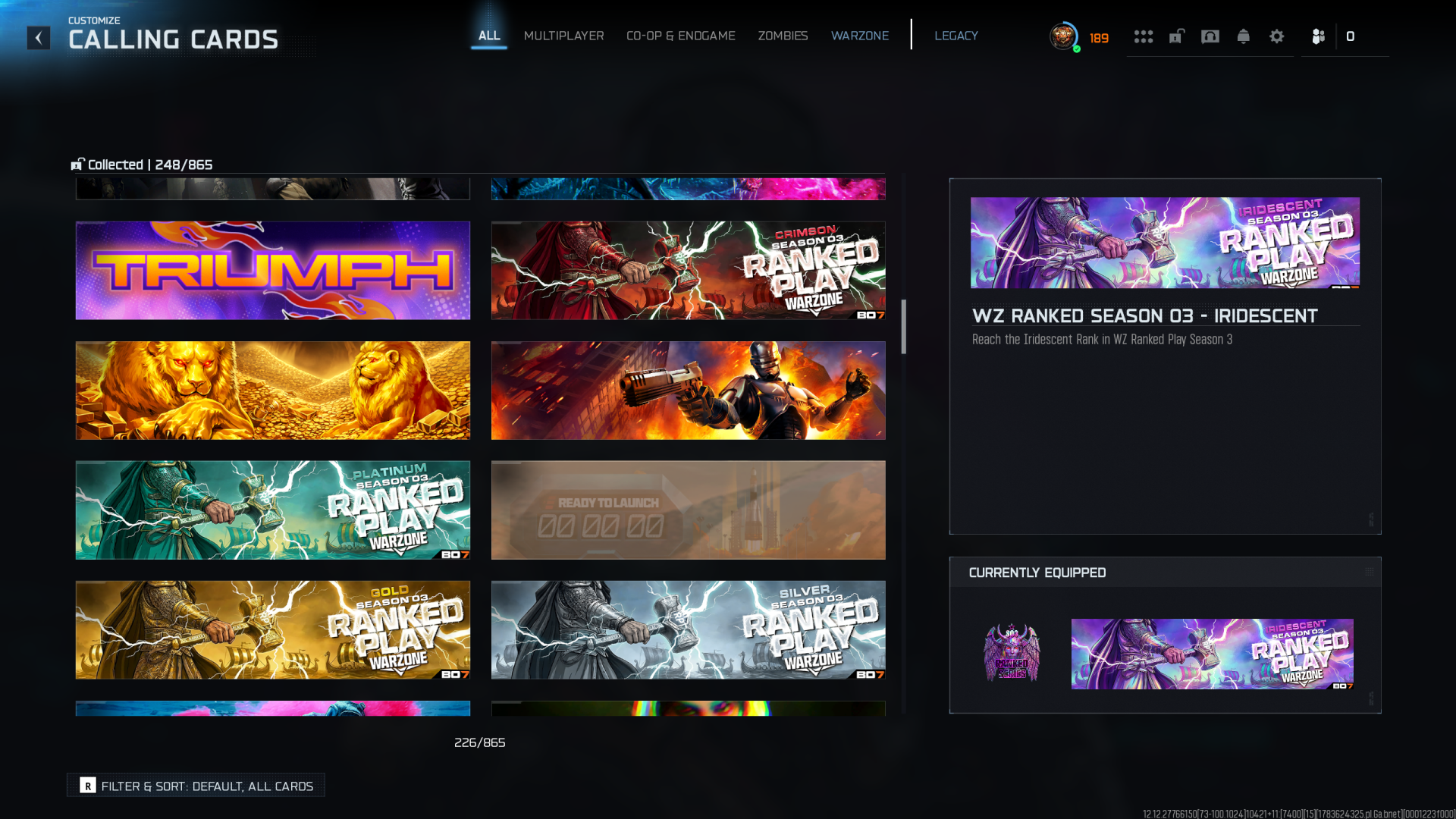Open the grid menu icon in top bar

[1143, 36]
